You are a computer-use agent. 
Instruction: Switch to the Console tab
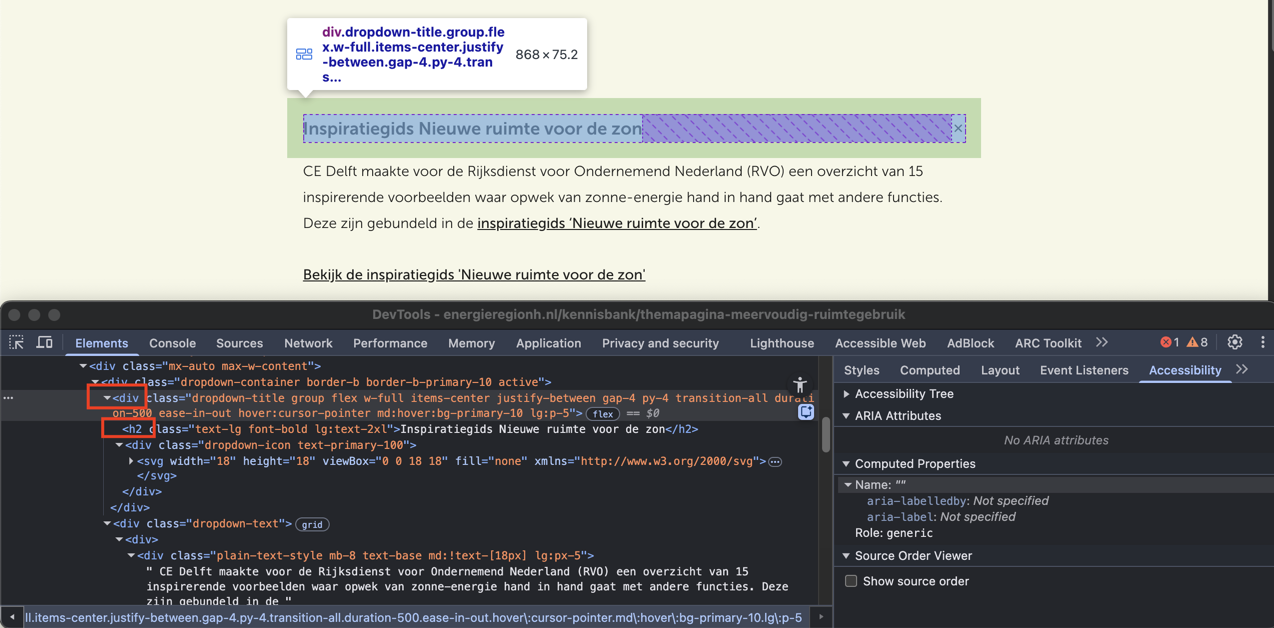click(x=172, y=343)
